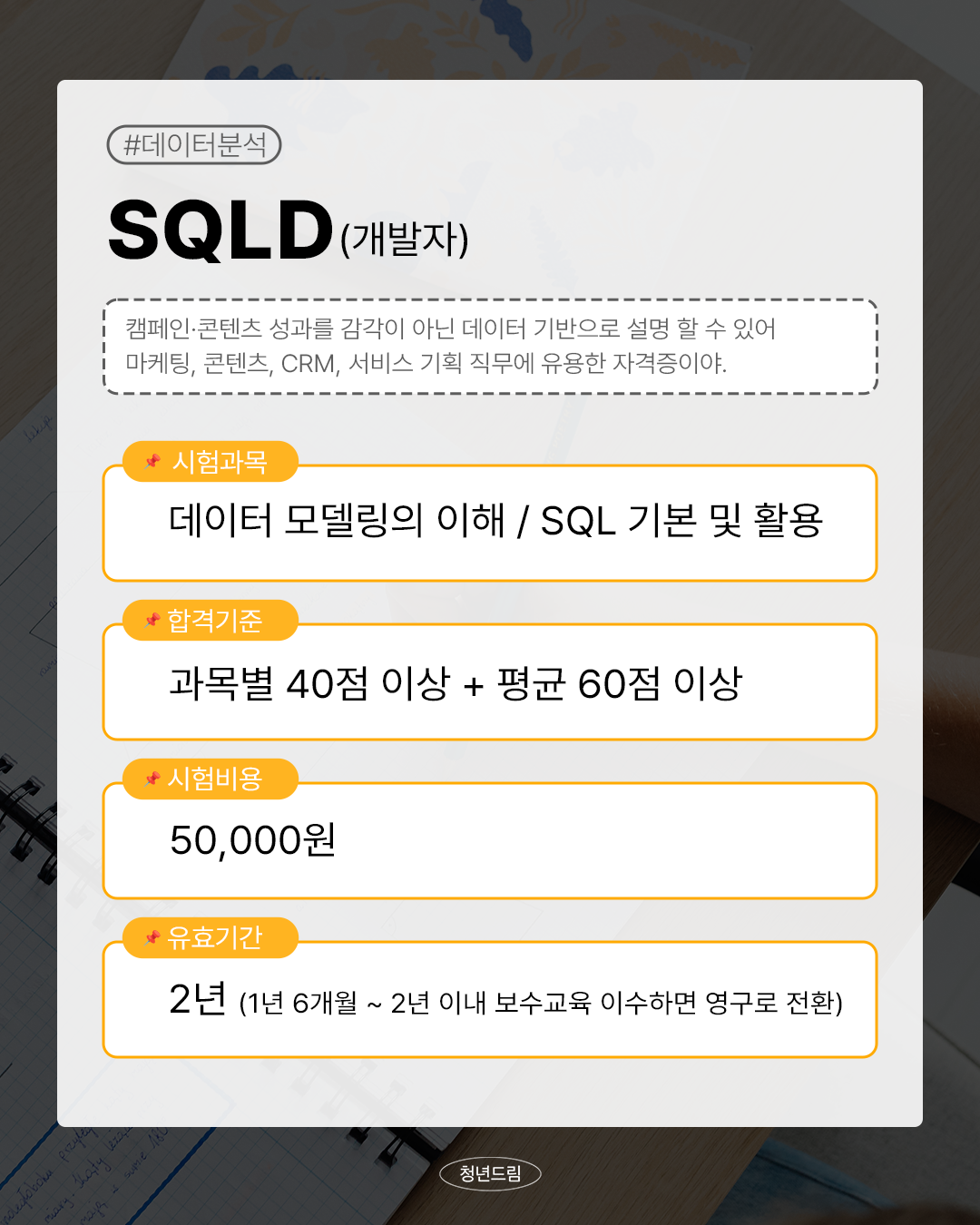Click the pushpin icon beside 합격기준
This screenshot has width=980, height=1225.
point(152,621)
